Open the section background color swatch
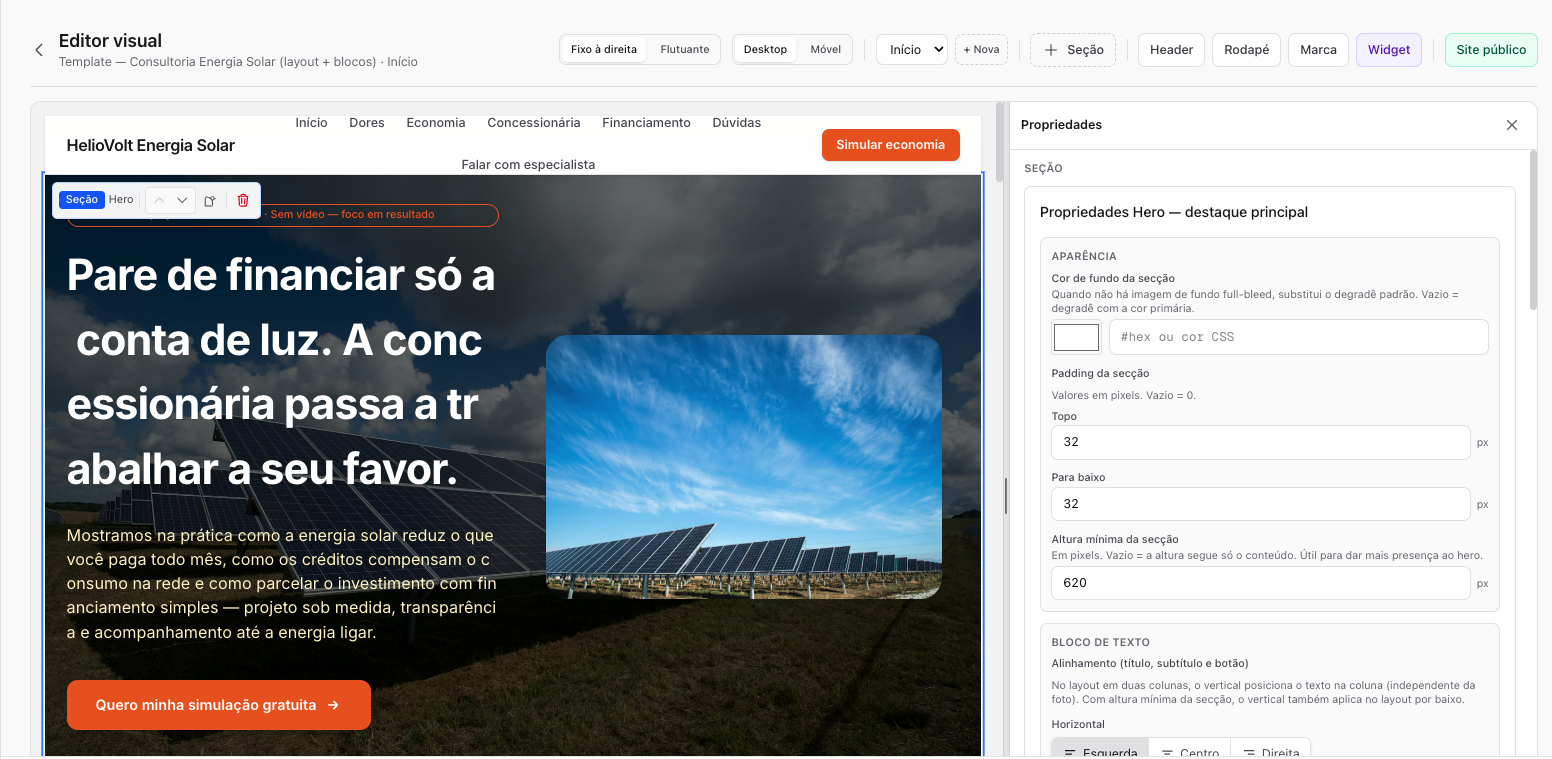The width and height of the screenshot is (1552, 759). point(1077,337)
